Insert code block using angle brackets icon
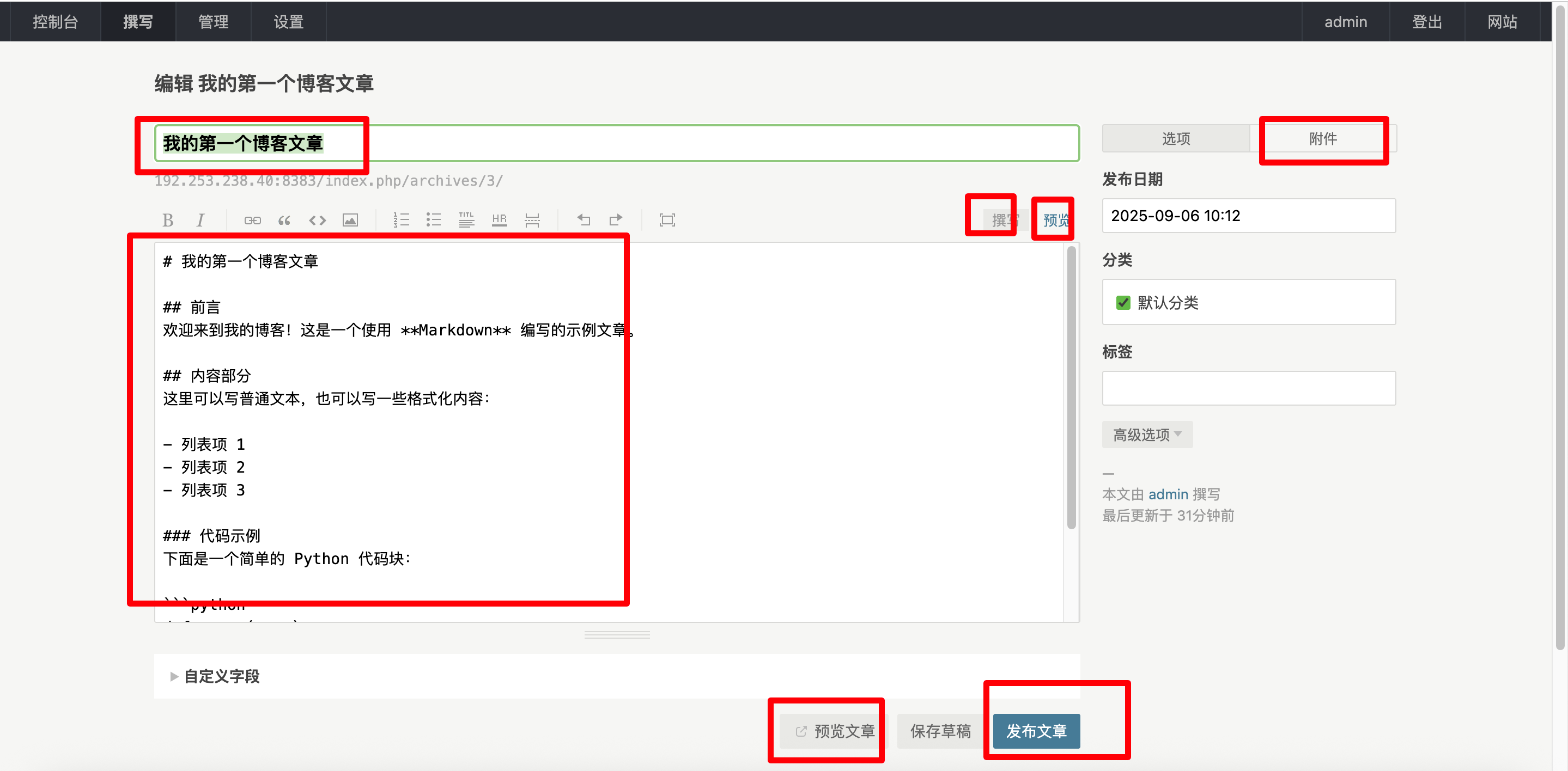 [x=317, y=219]
